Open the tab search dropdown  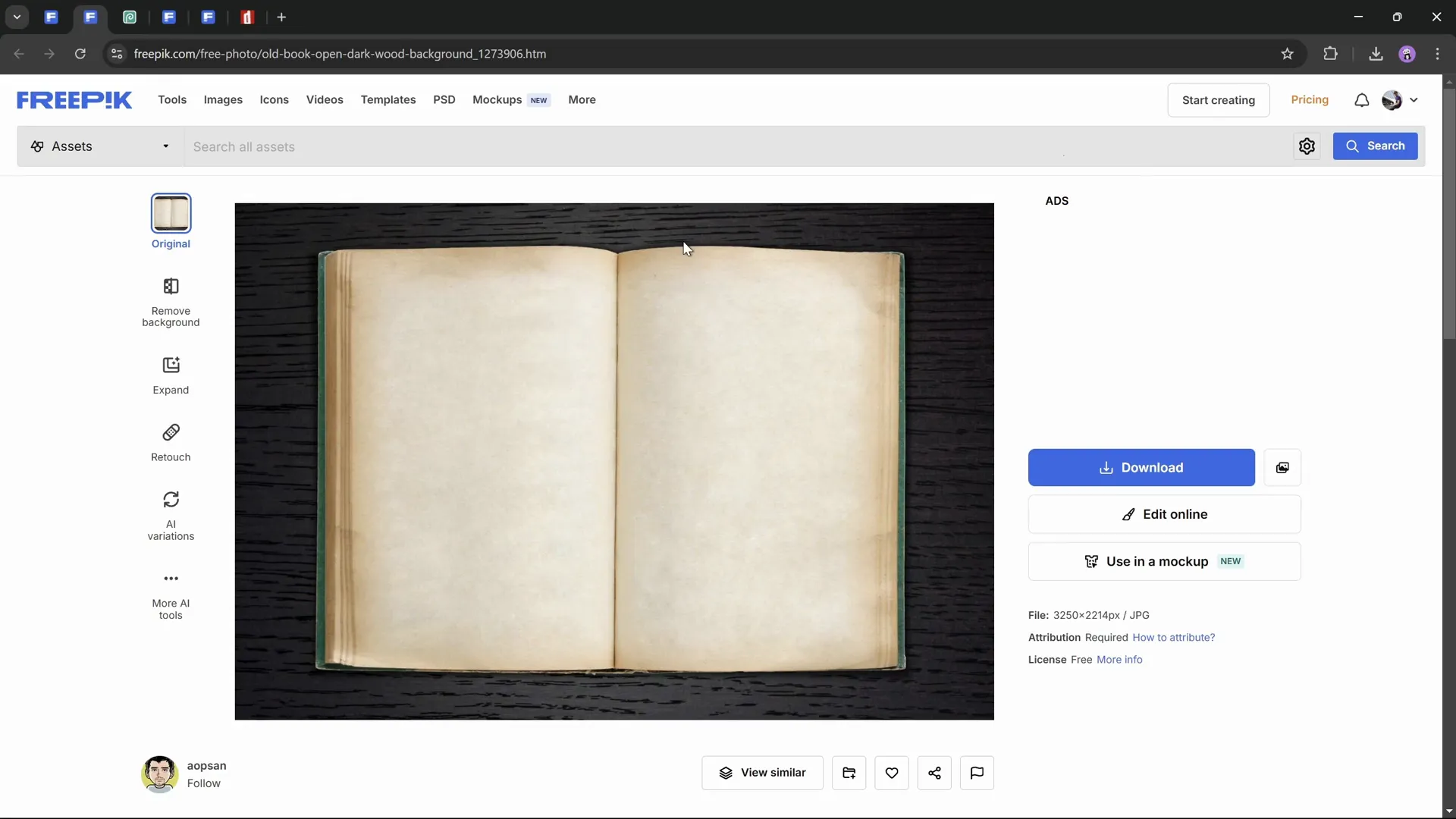pyautogui.click(x=17, y=17)
